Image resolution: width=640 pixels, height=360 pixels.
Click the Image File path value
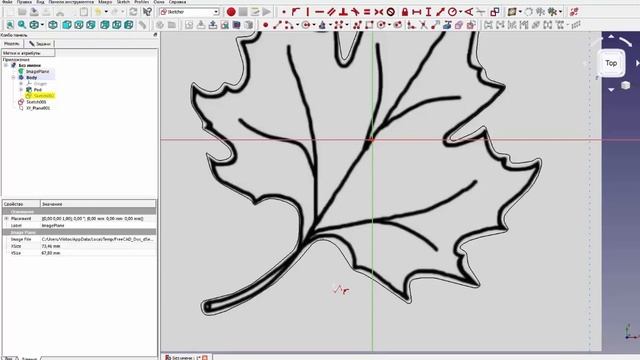(98, 239)
